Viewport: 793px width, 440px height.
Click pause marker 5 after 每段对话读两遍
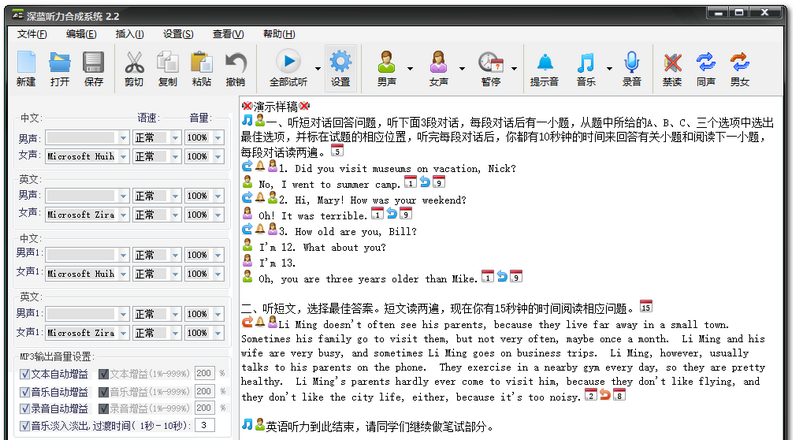(337, 150)
